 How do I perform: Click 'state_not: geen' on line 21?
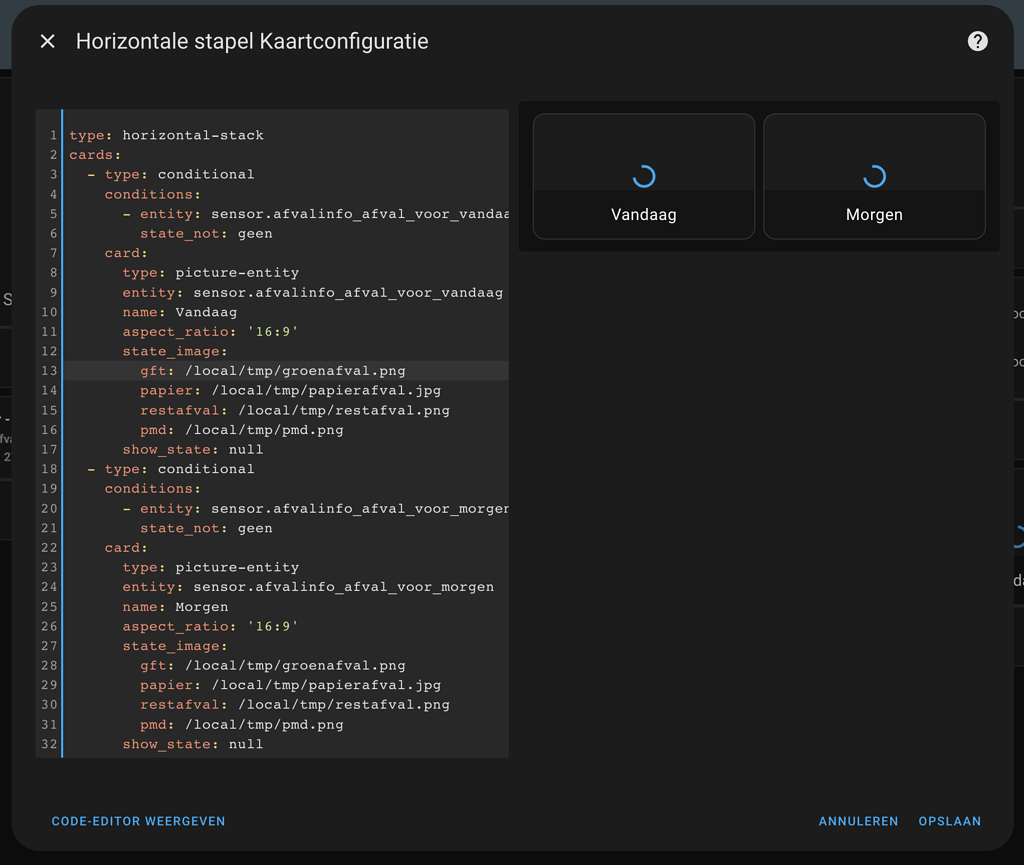pos(206,528)
